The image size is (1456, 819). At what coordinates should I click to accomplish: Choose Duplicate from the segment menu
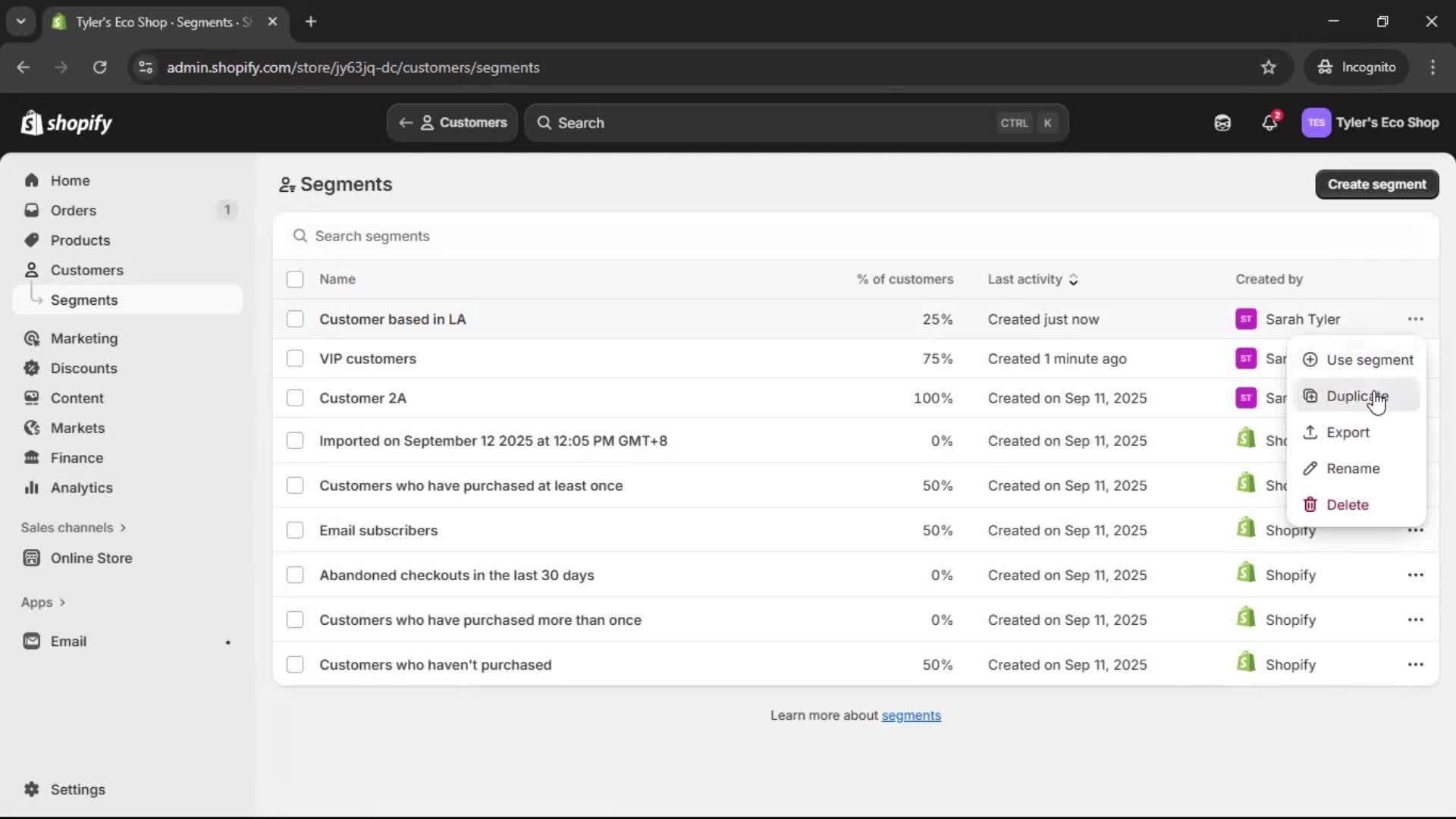(1357, 395)
